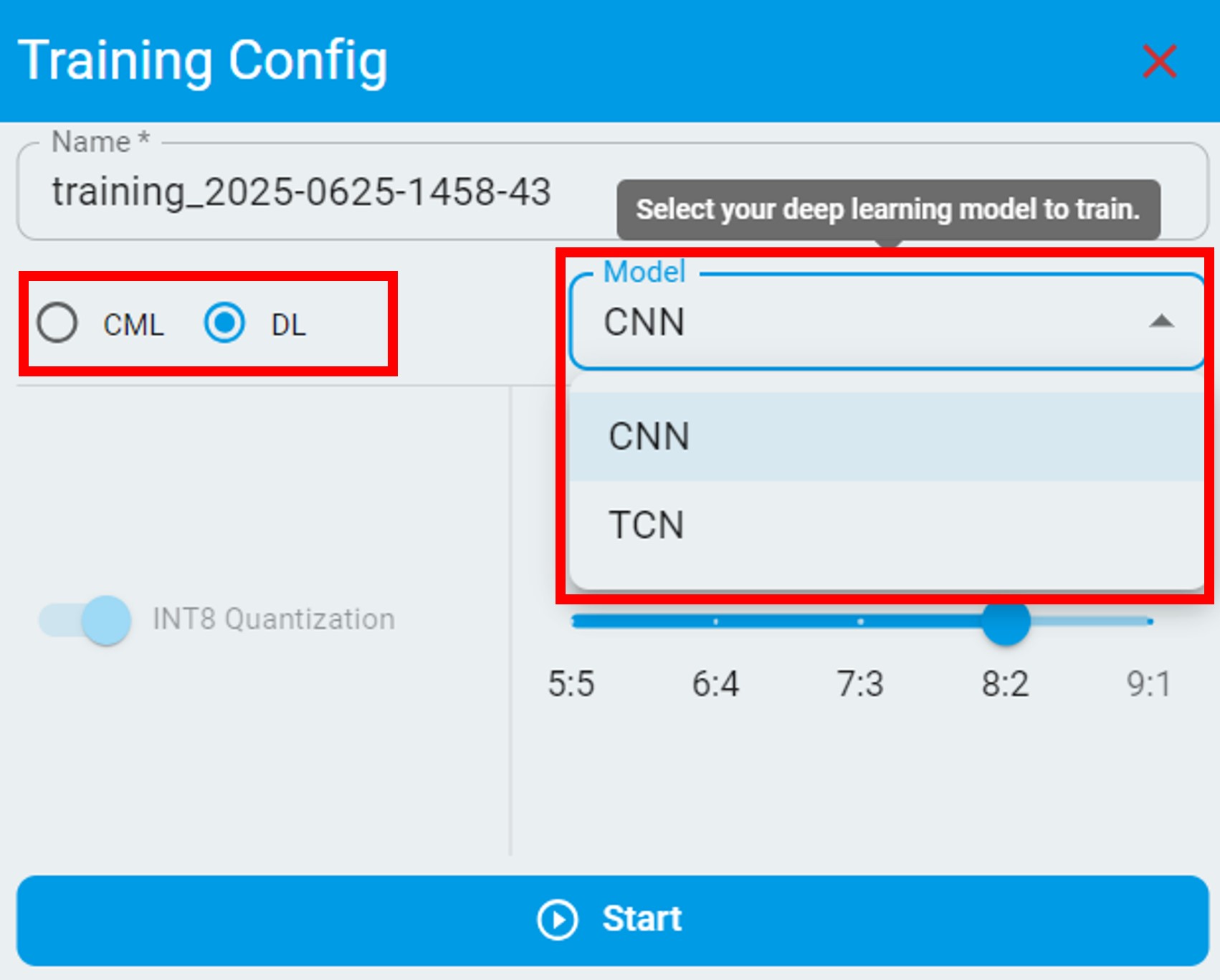Set the split ratio slider to 5:5

coord(573,622)
